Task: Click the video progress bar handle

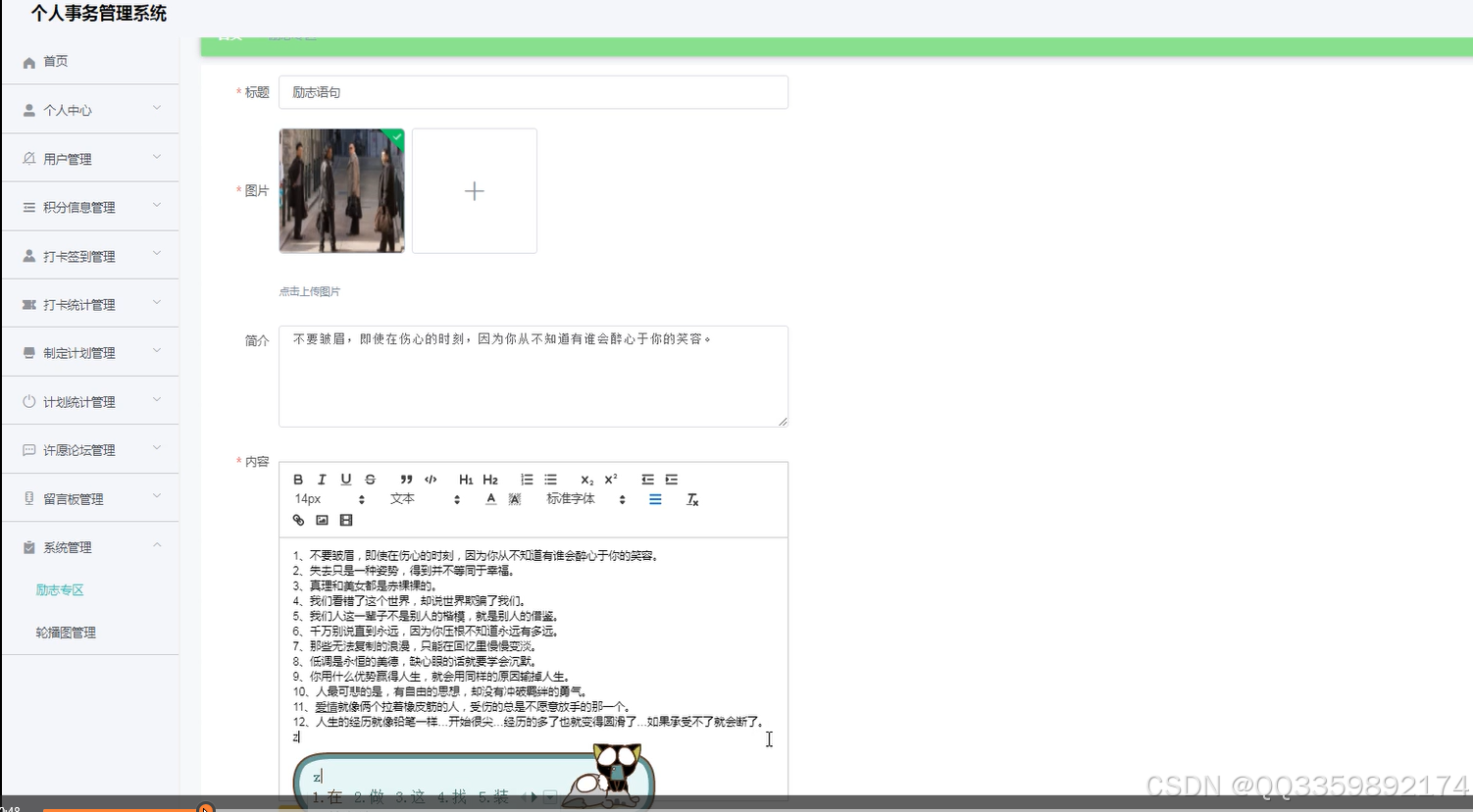Action: [206, 809]
